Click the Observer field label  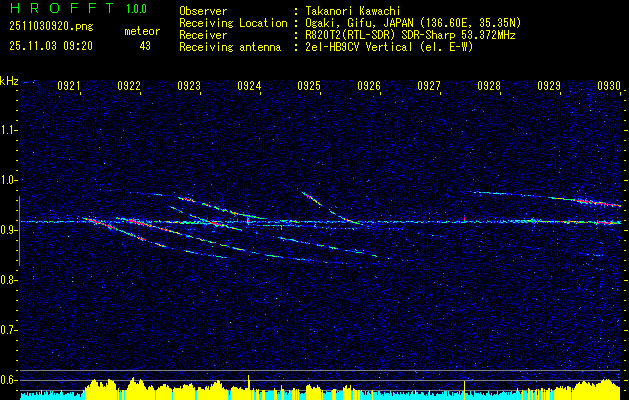tap(203, 11)
